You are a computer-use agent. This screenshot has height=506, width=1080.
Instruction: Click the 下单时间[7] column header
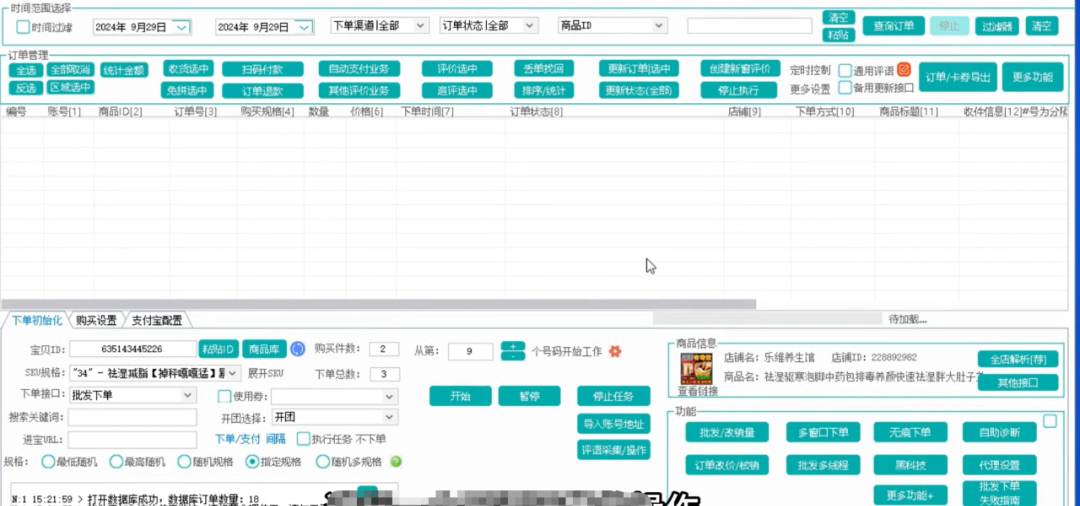[x=428, y=111]
